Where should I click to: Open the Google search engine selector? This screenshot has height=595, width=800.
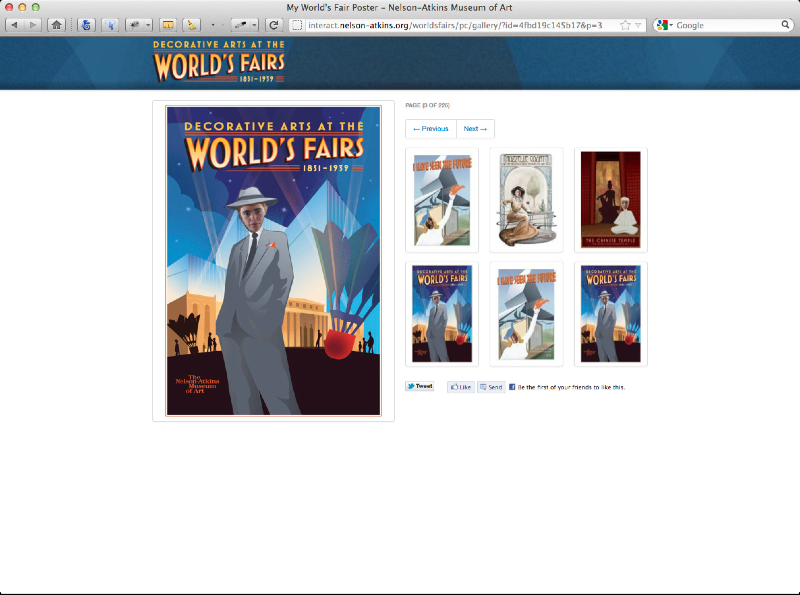pyautogui.click(x=664, y=25)
